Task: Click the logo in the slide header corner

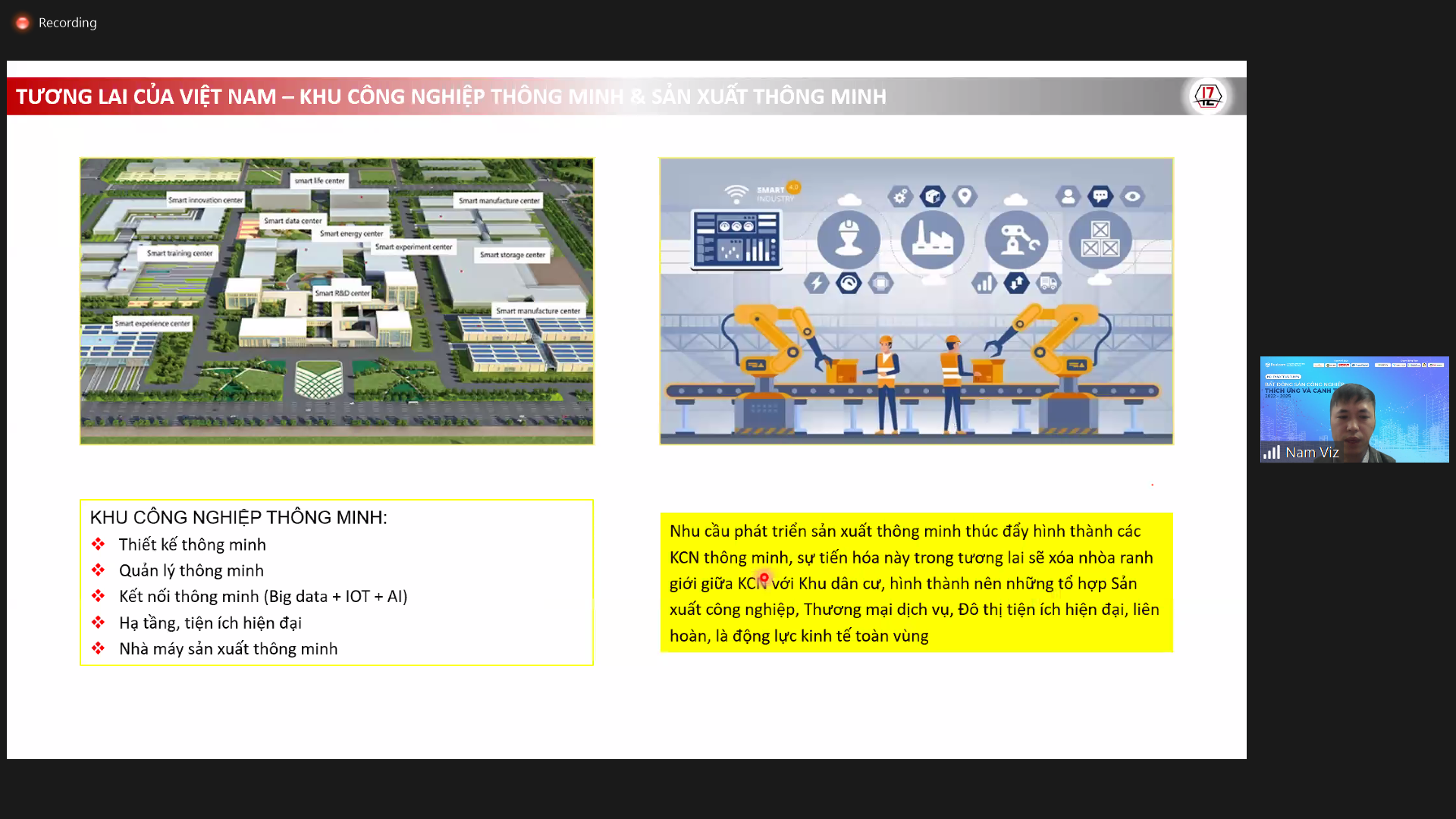Action: 1207,96
